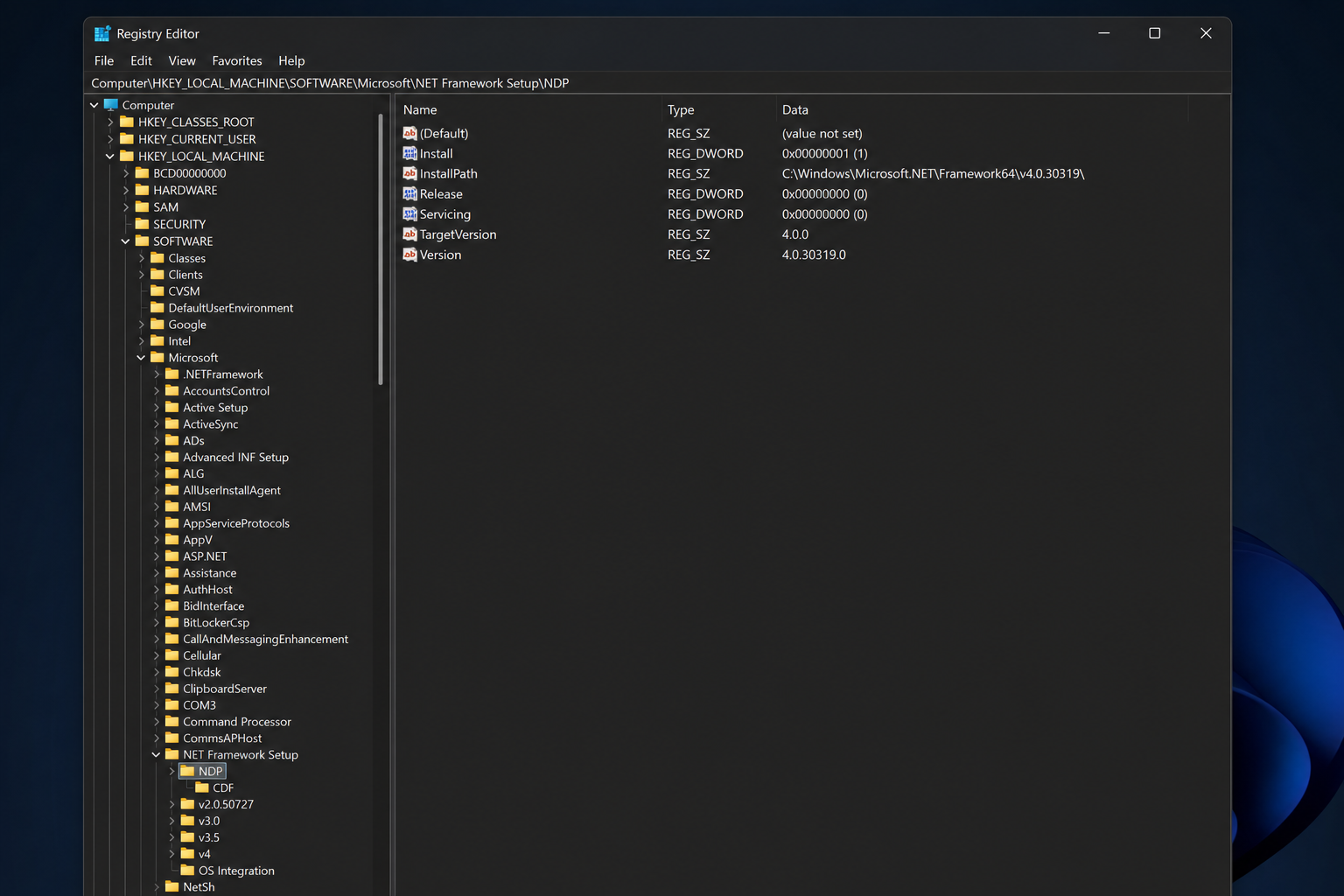Click the Google key folder icon
The width and height of the screenshot is (1344, 896).
157,325
